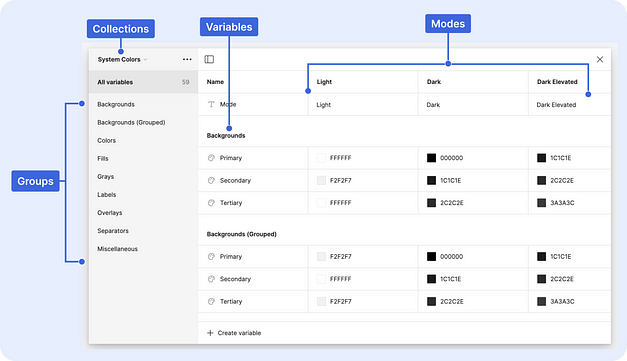Select the Grays group
Screen dimensions: 627x361
point(106,176)
